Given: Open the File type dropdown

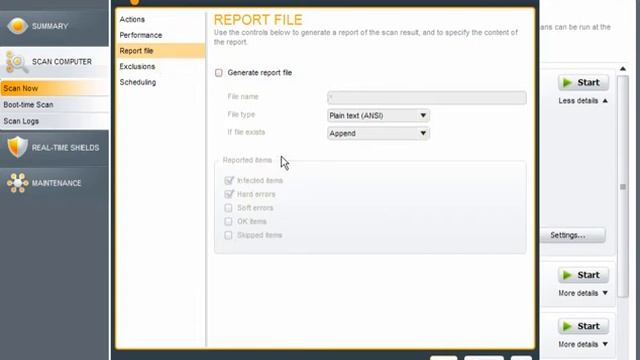Looking at the screenshot, I should coord(378,116).
